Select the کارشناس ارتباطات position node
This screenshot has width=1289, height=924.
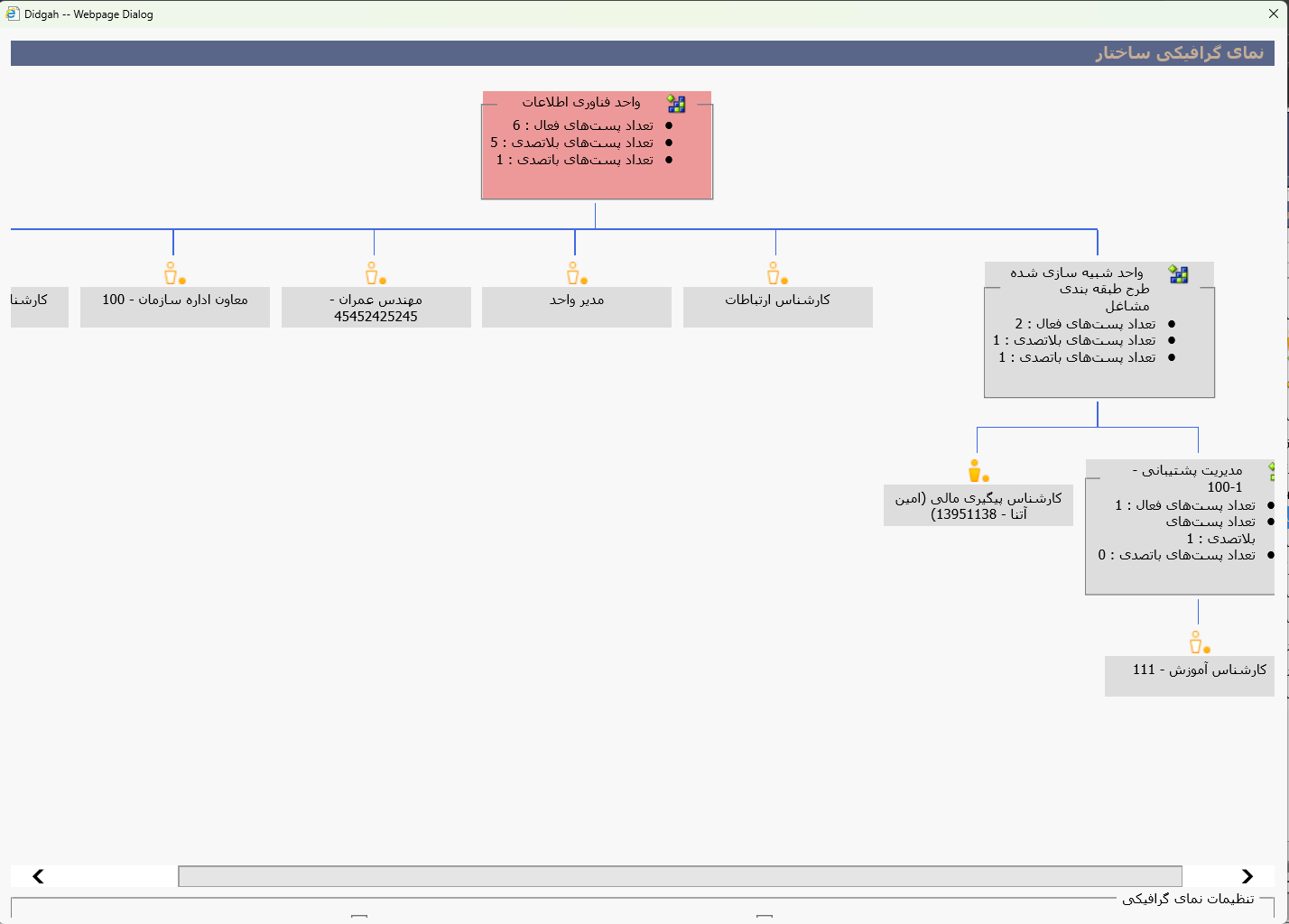[x=777, y=307]
